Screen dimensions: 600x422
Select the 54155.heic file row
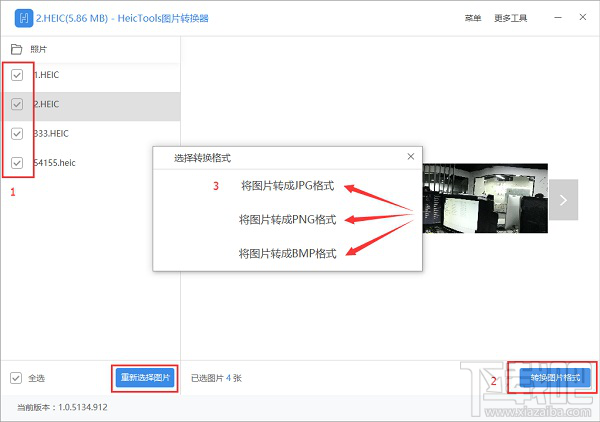click(91, 163)
